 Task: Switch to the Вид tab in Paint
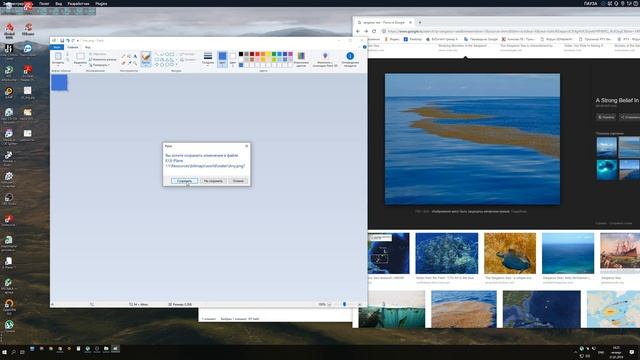[88, 47]
